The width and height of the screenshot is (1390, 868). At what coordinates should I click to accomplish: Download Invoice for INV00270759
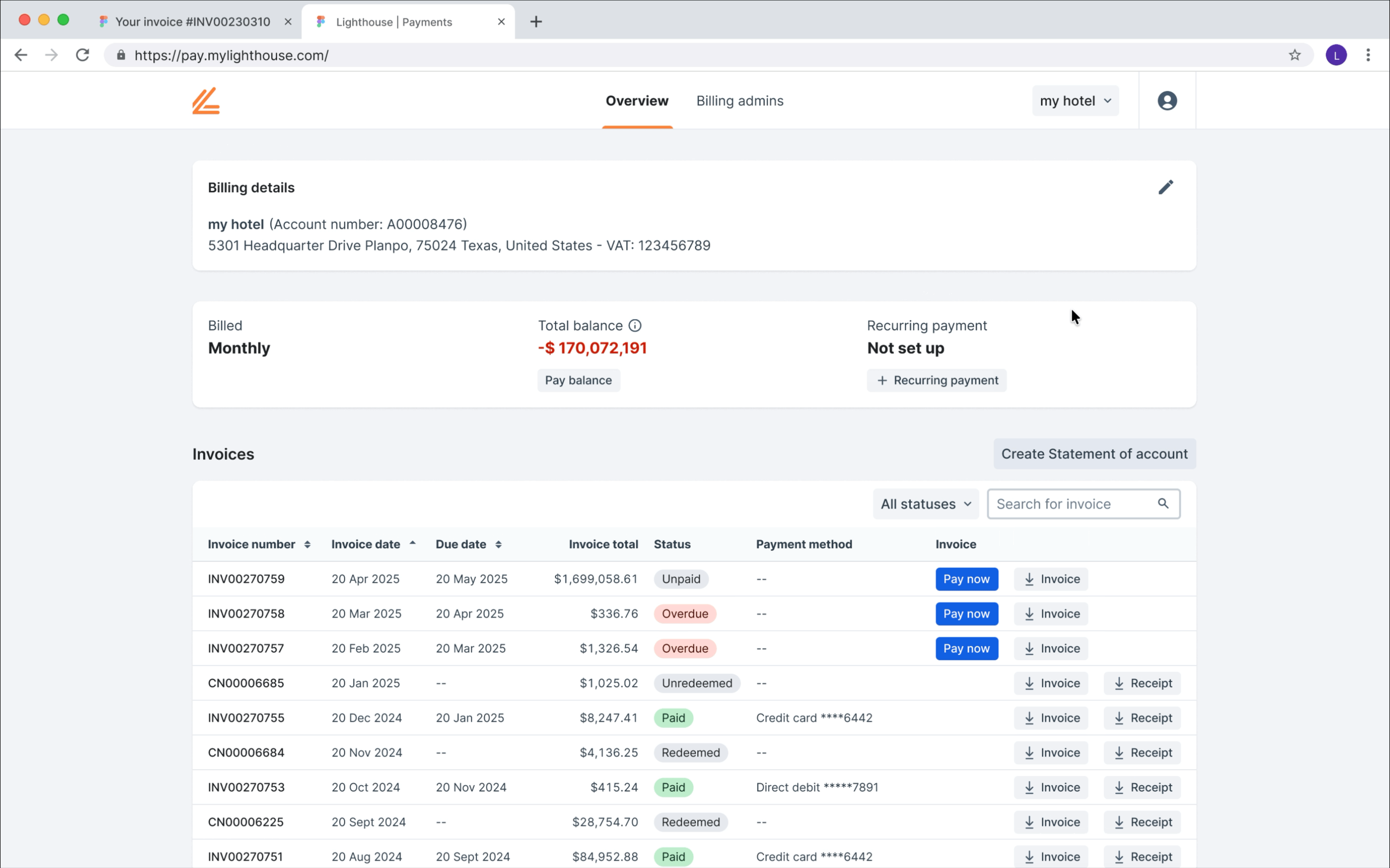[x=1050, y=579]
